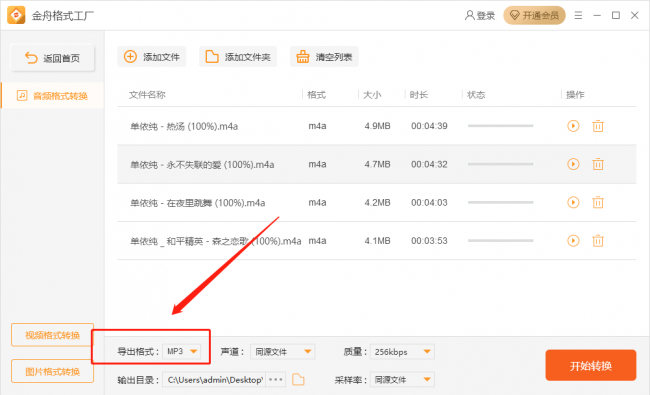Delete the 森之恋歌 row
Viewport: 650px width, 395px height.
(x=597, y=240)
